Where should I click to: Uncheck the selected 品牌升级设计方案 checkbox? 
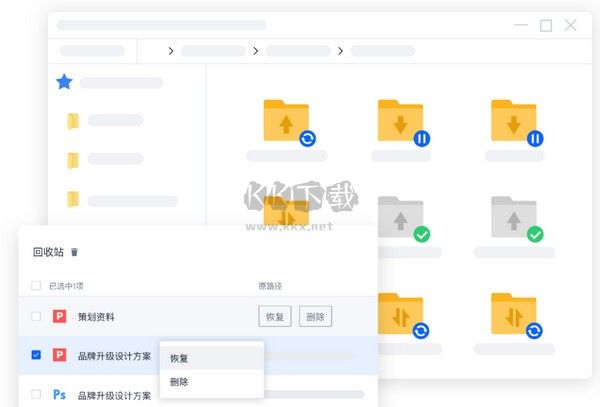point(37,355)
